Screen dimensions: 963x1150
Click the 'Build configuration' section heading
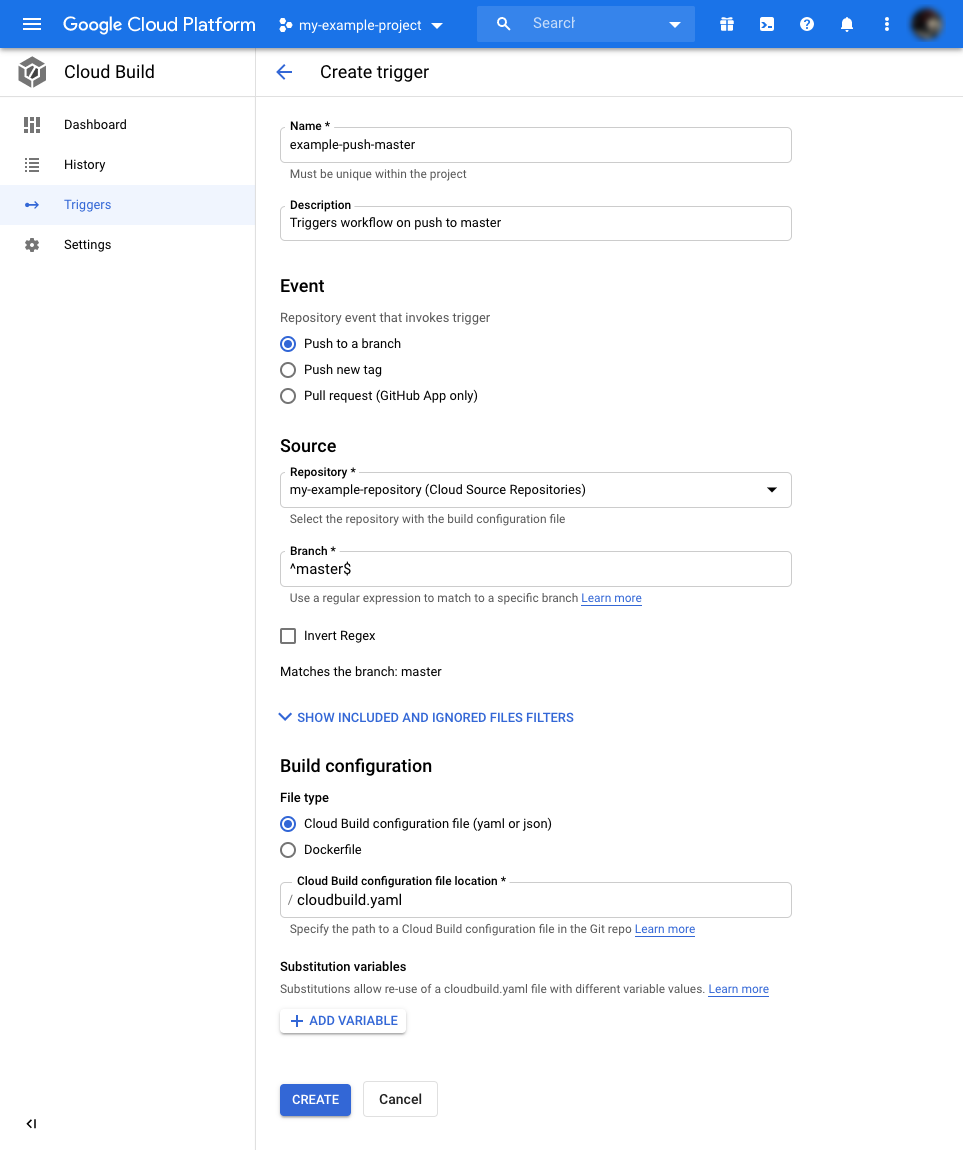click(x=356, y=766)
